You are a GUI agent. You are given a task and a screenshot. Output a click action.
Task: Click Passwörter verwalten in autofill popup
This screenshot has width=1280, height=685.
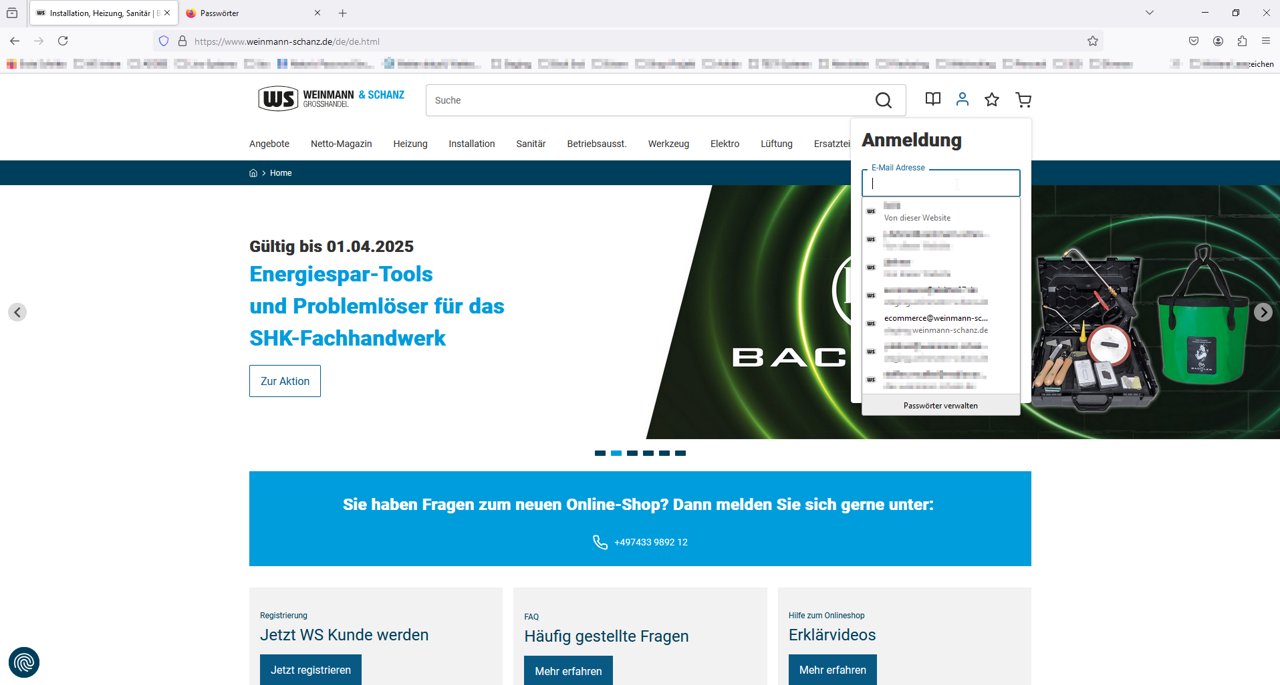pyautogui.click(x=940, y=405)
